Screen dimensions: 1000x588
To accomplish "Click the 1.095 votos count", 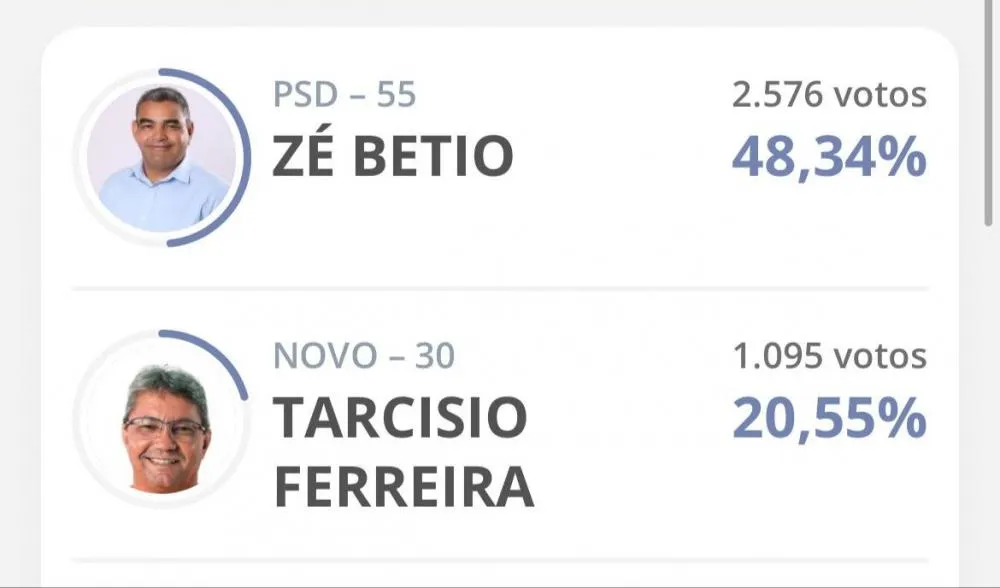I will point(830,356).
